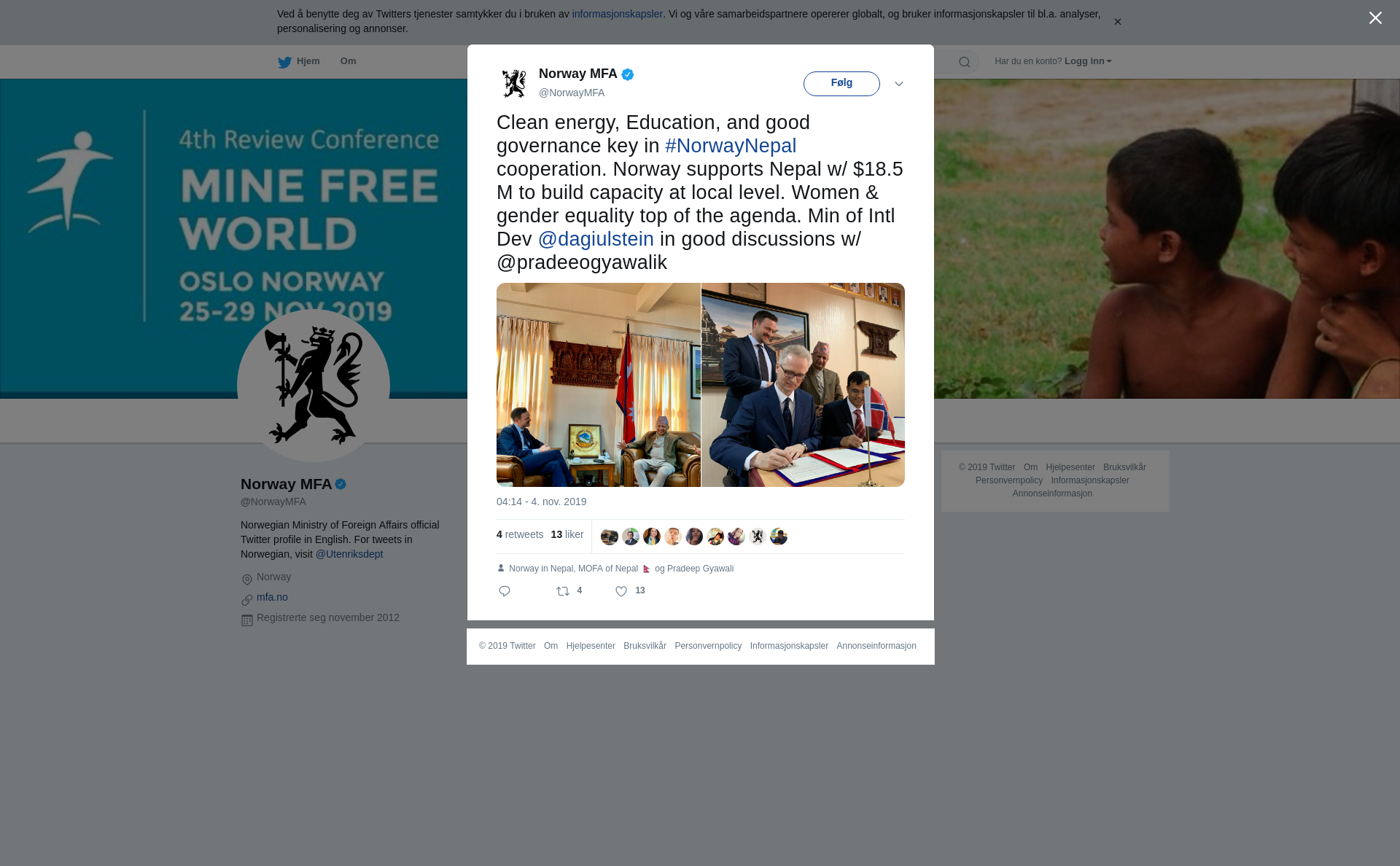Follow Norway MFA with Følg button
This screenshot has height=866, width=1400.
[841, 84]
